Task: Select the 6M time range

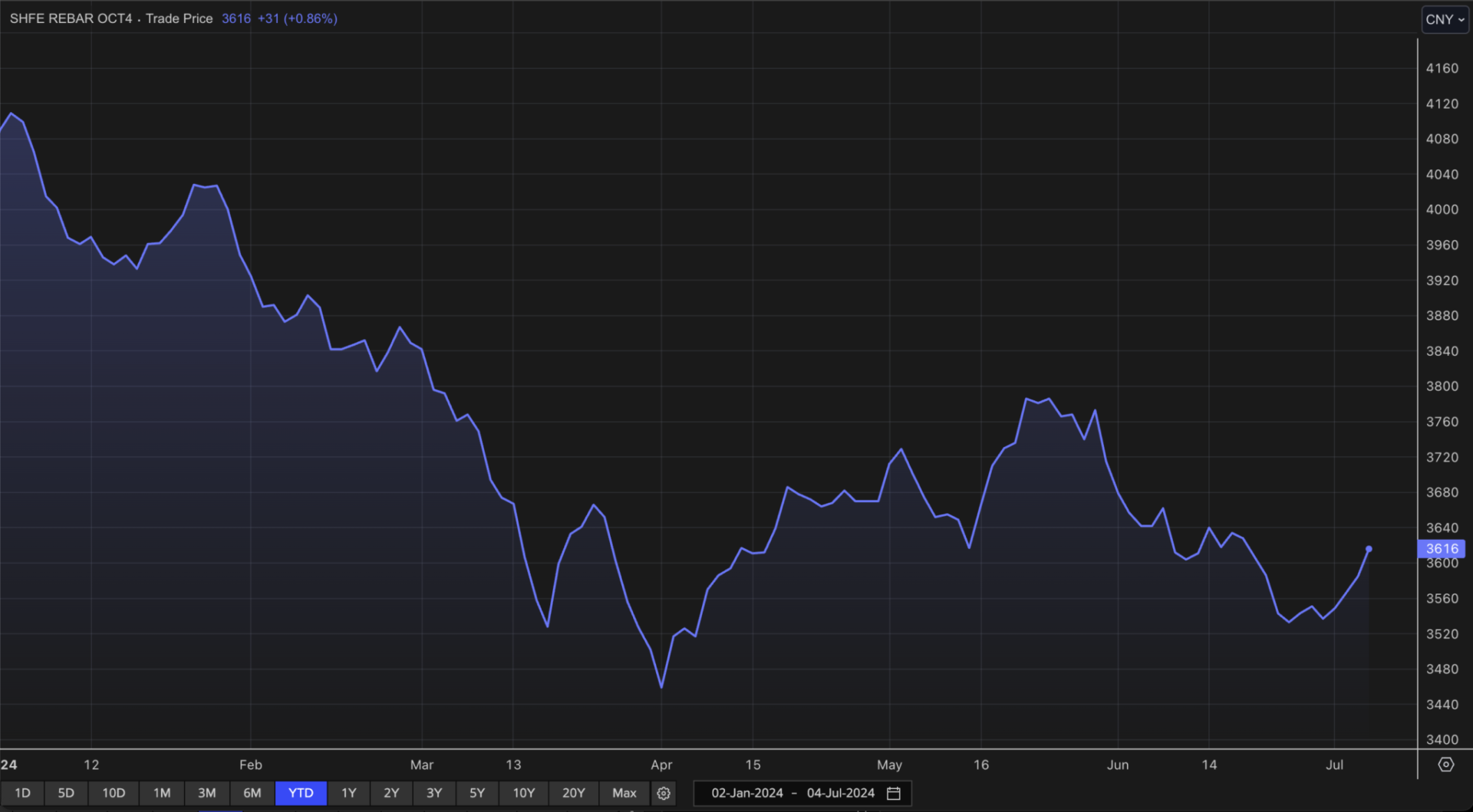Action: tap(252, 793)
